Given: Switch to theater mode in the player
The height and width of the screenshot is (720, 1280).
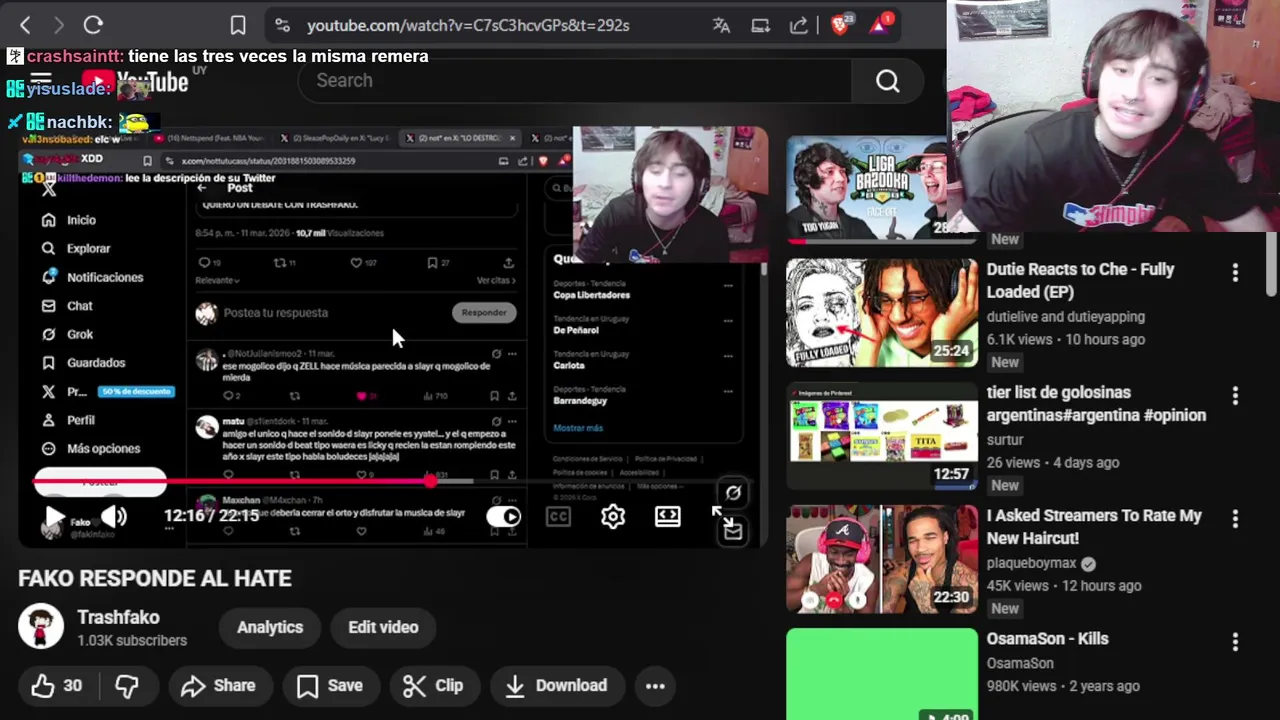Looking at the screenshot, I should click(668, 516).
